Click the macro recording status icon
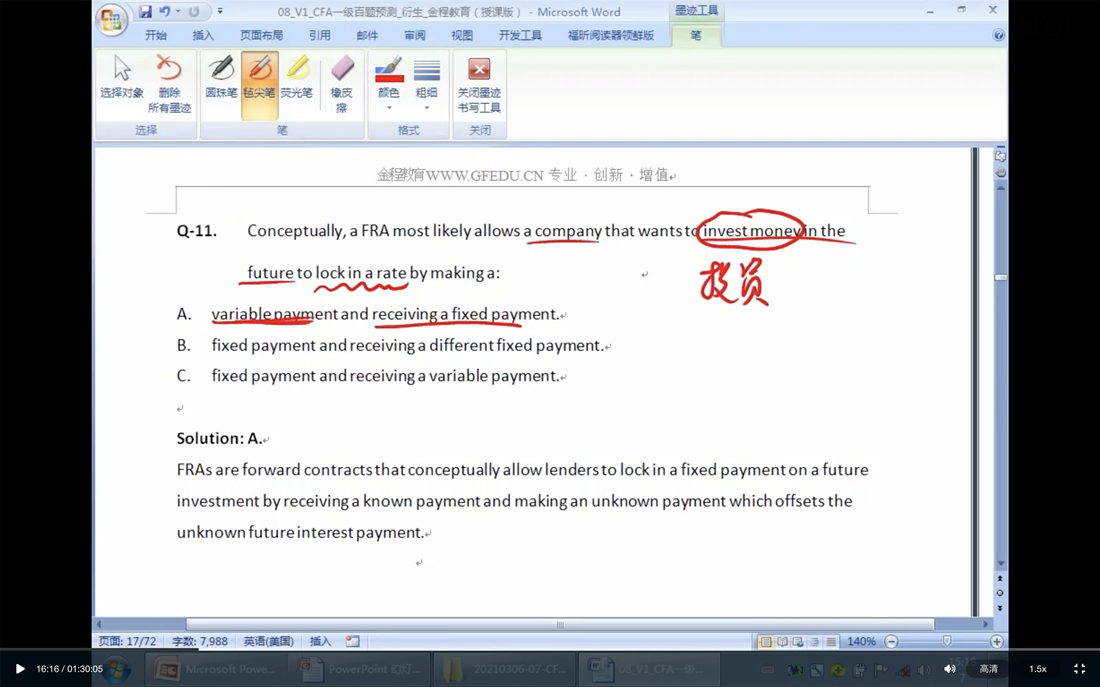Screen dimensions: 1100x687 coord(353,641)
